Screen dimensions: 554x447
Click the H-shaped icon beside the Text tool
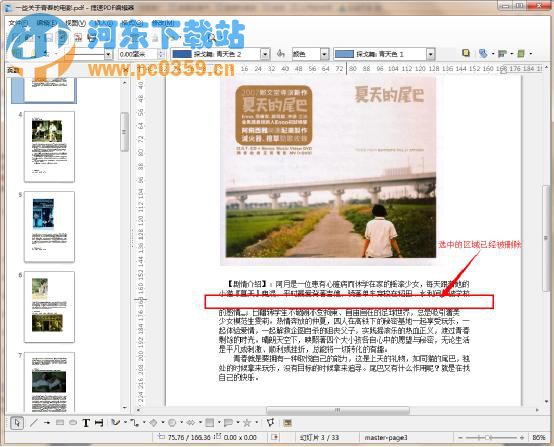click(x=99, y=423)
